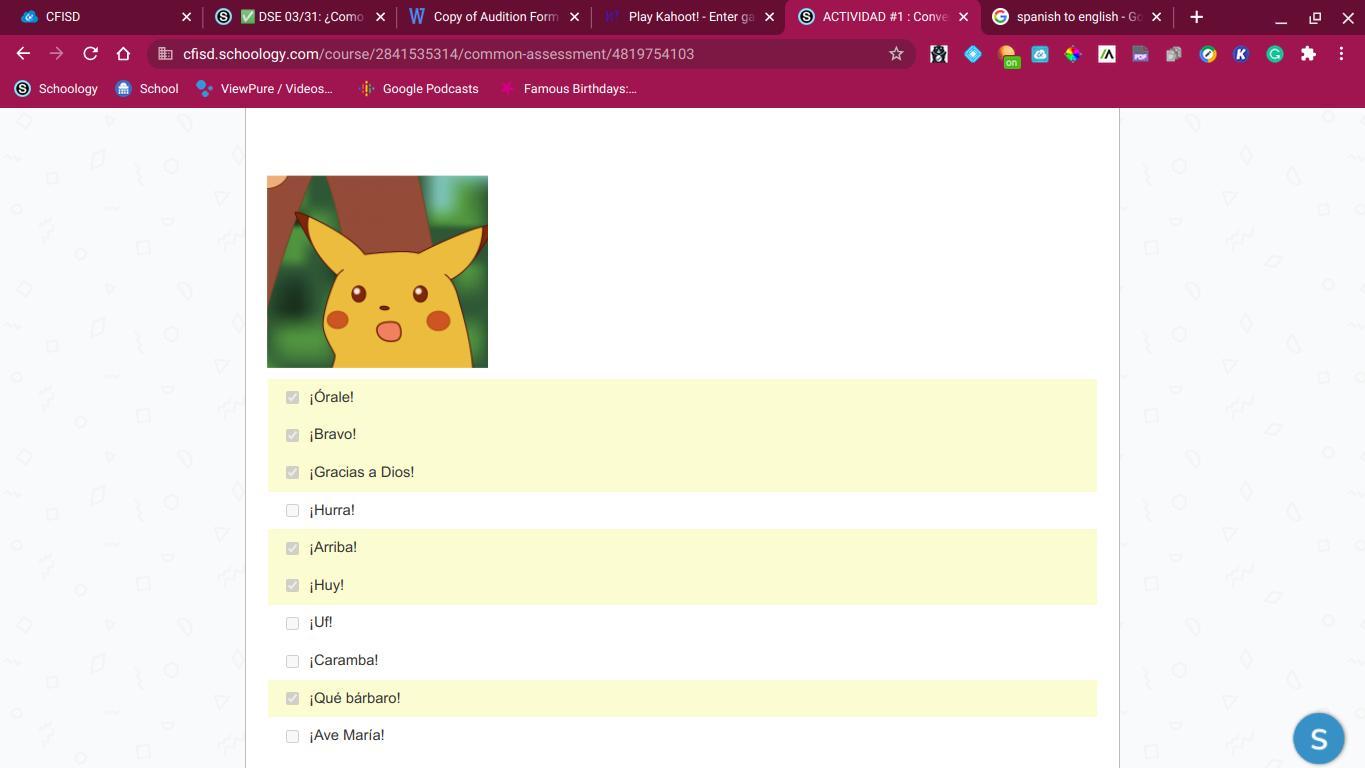Check the ¡Hurra! checkbox
The height and width of the screenshot is (768, 1365).
click(x=292, y=510)
